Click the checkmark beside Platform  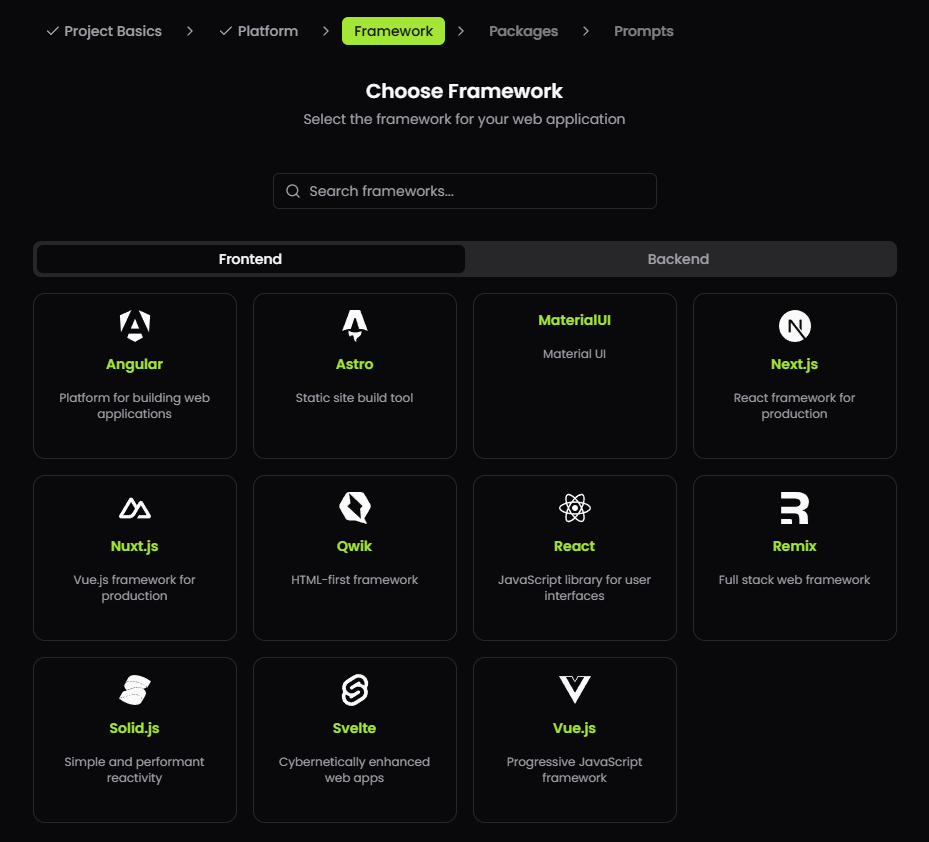(x=225, y=31)
